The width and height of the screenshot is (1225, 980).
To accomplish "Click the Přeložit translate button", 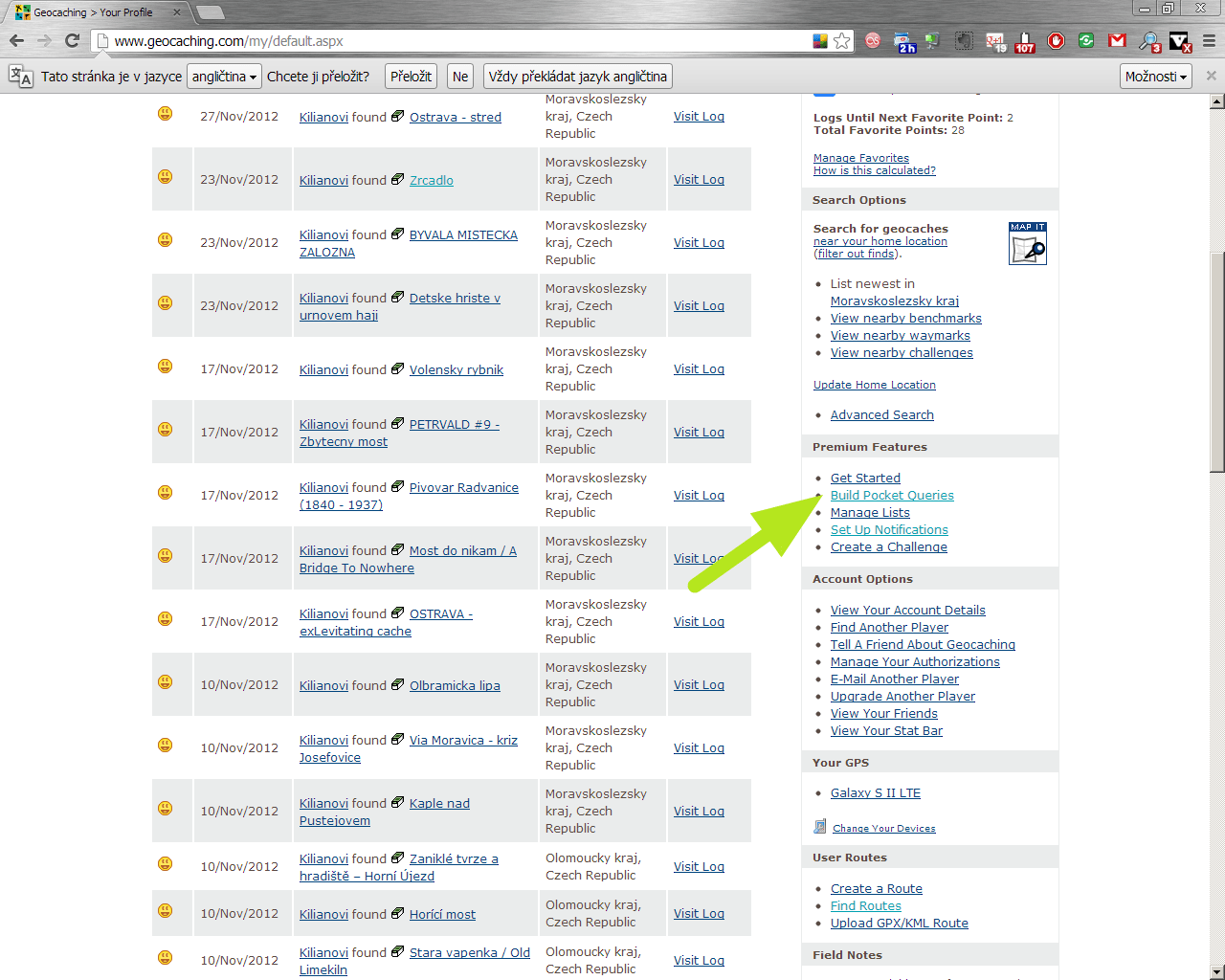I will click(411, 77).
